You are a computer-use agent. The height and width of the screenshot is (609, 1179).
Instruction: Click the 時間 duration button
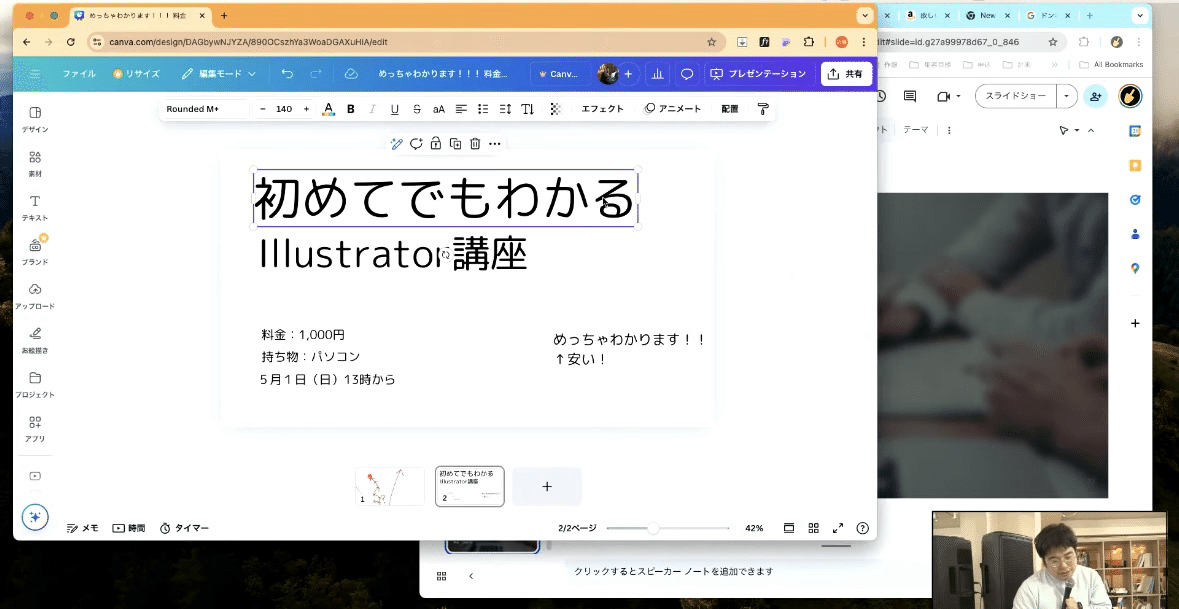click(x=129, y=528)
